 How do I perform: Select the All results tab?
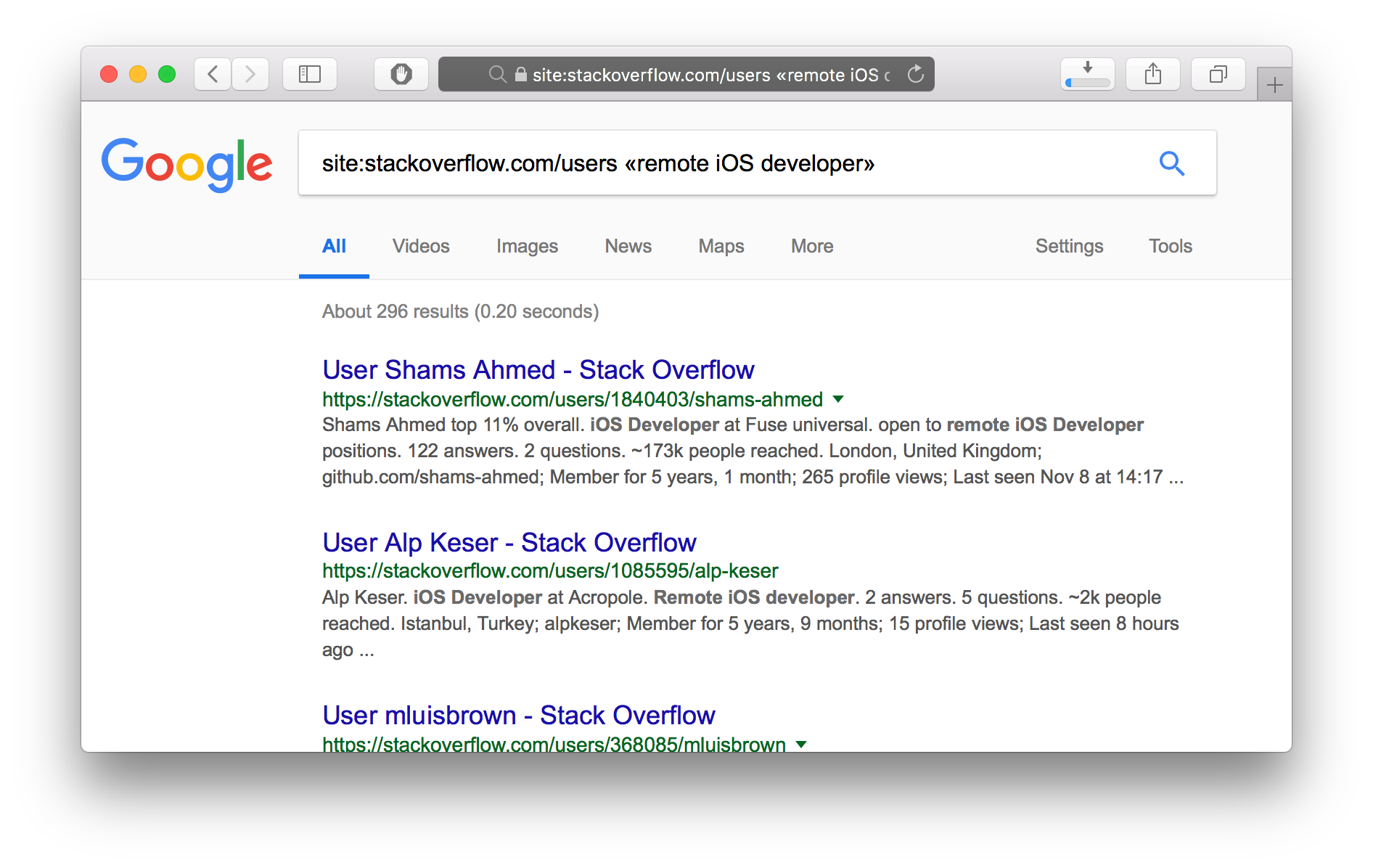(x=334, y=246)
